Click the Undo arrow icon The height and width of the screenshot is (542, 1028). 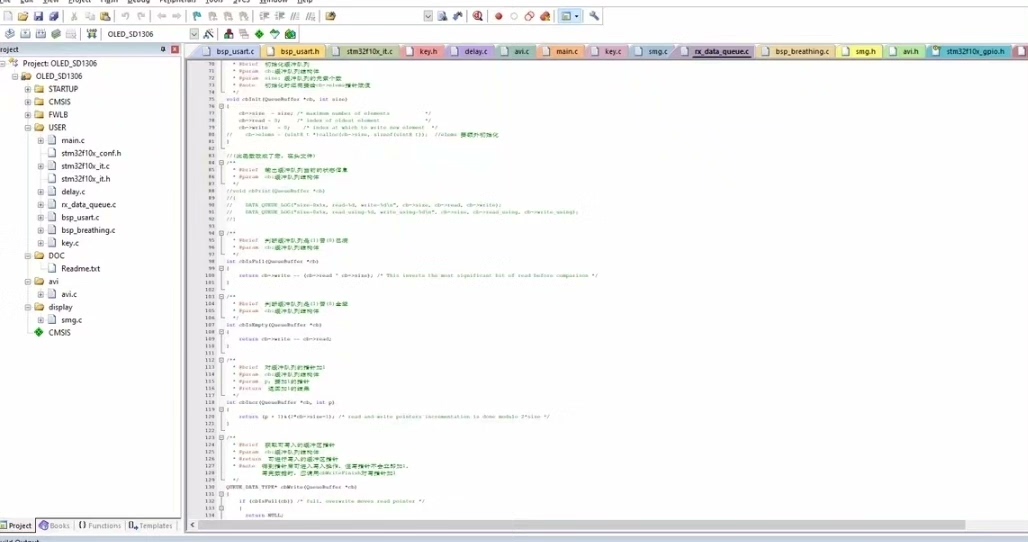click(125, 16)
